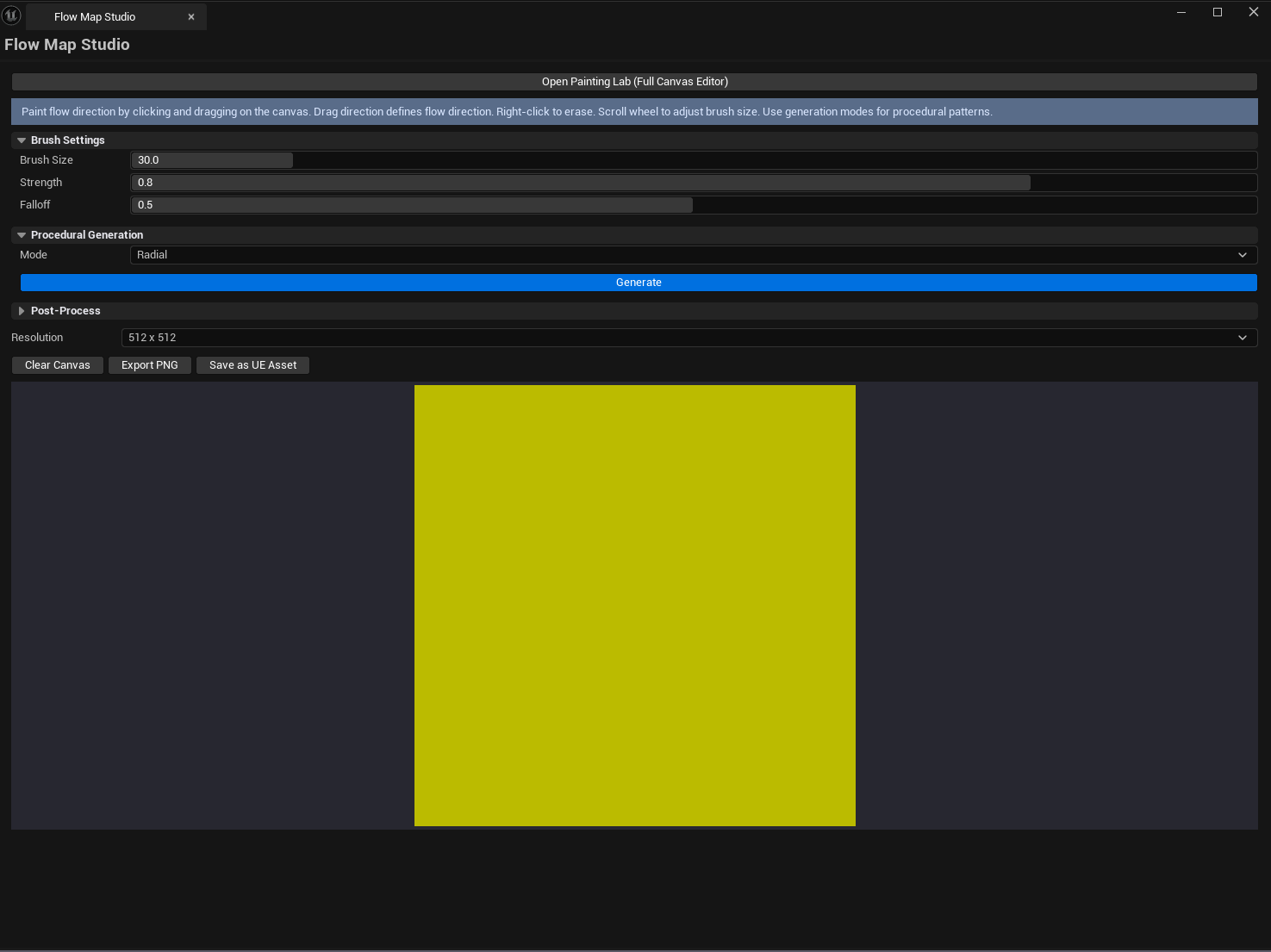This screenshot has height=952, width=1271.
Task: Click the Mode label
Action: tap(34, 255)
